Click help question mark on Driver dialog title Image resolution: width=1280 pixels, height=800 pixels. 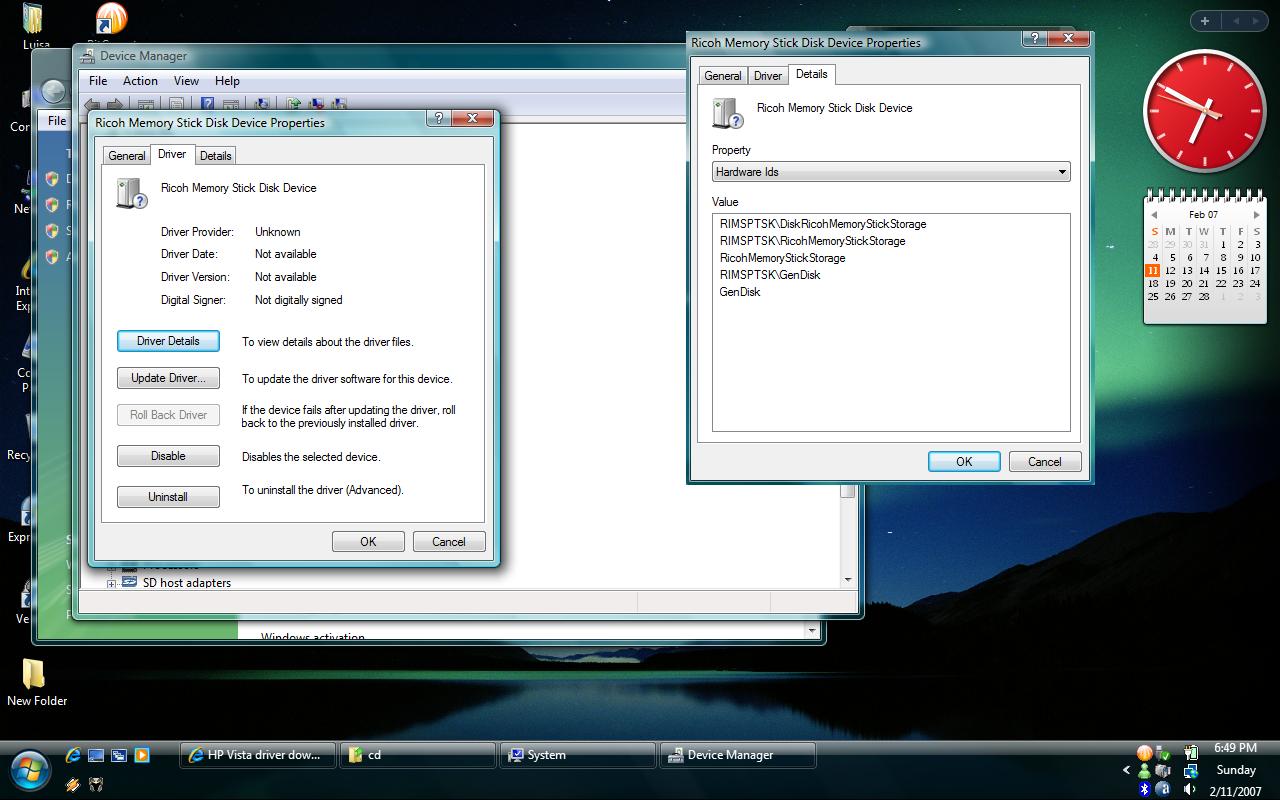click(439, 118)
